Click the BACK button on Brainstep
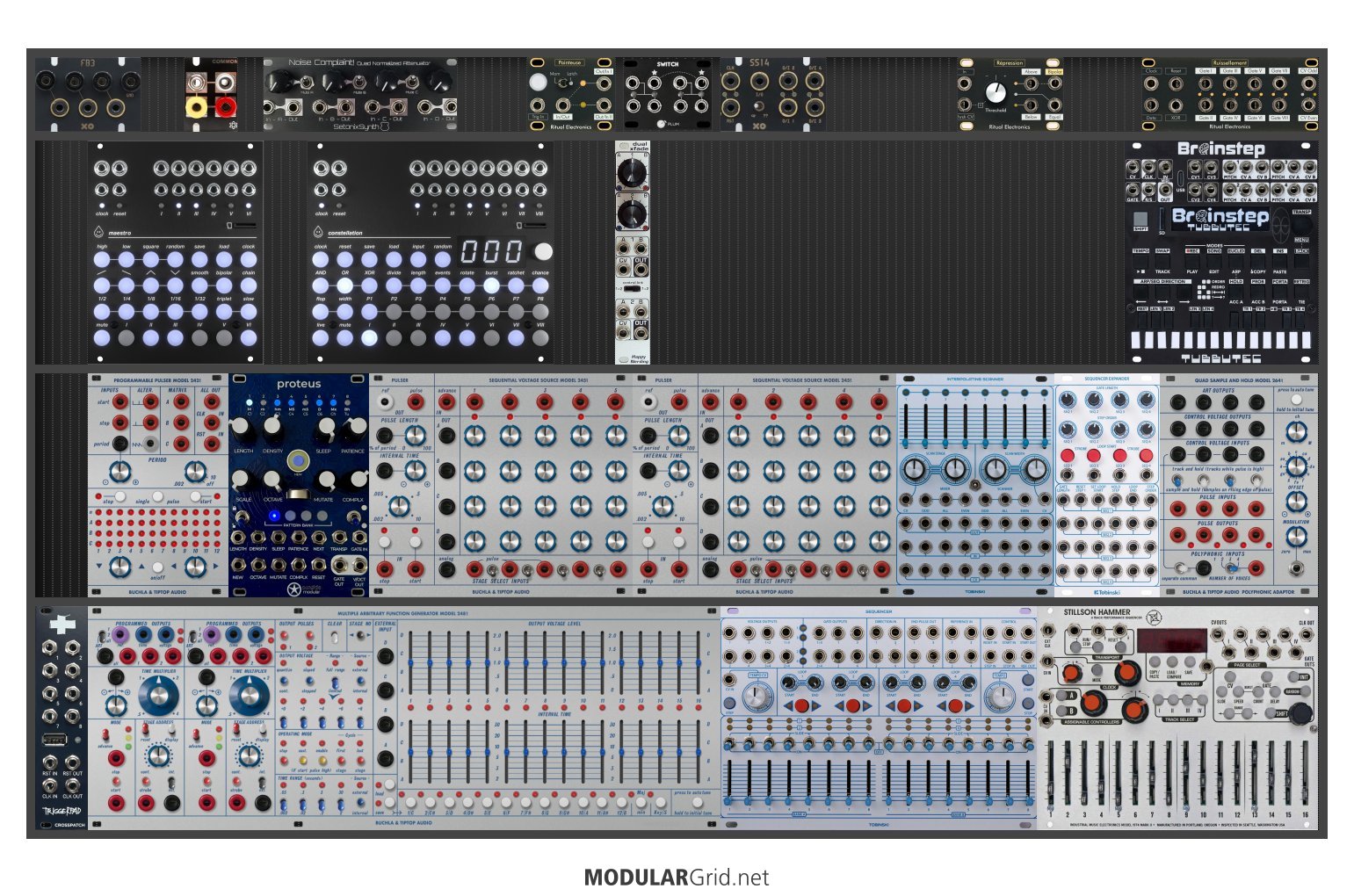This screenshot has height=896, width=1354. pos(1302,261)
